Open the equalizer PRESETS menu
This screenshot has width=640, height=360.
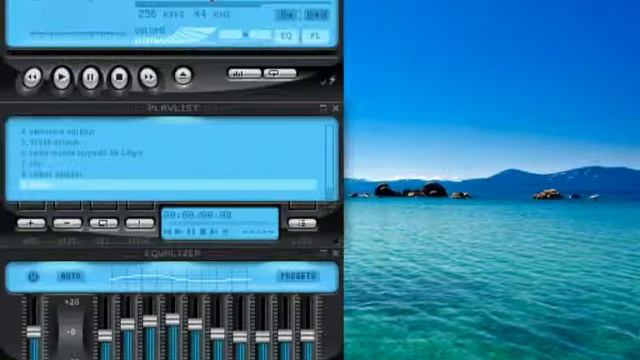[x=298, y=276]
